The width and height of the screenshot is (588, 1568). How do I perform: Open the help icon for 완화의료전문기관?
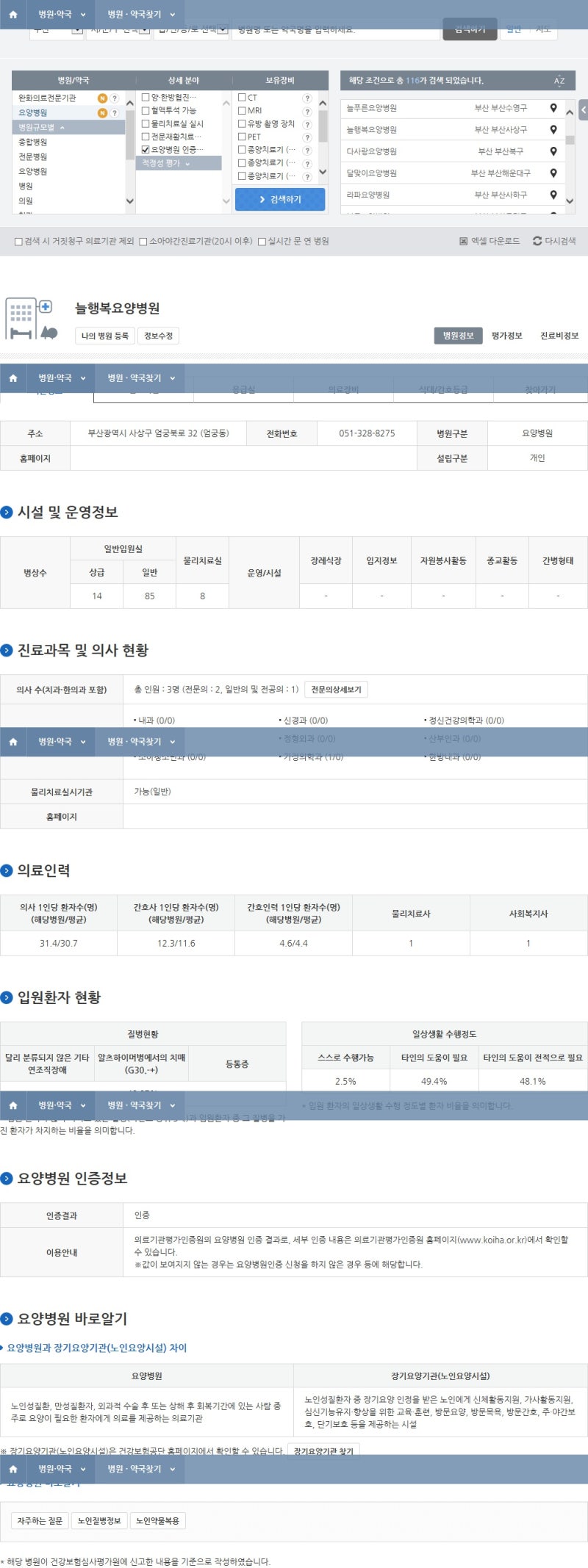(114, 98)
